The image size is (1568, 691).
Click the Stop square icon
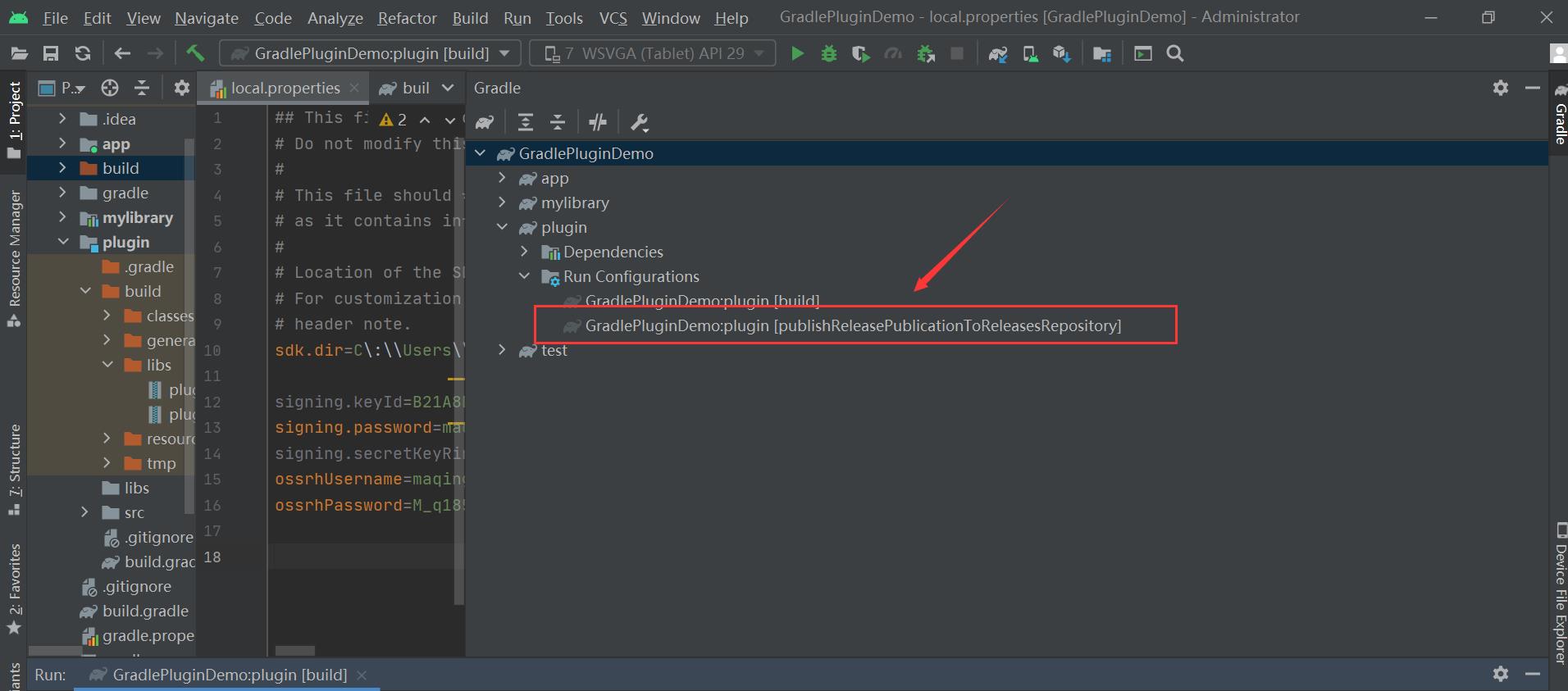pyautogui.click(x=957, y=54)
